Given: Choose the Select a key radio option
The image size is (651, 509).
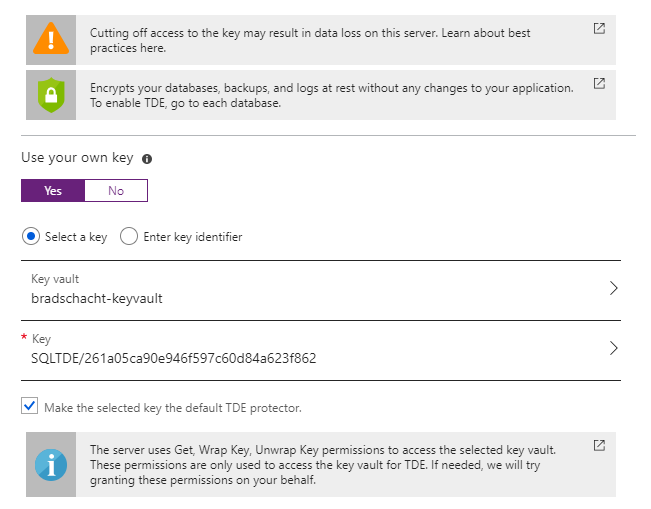Looking at the screenshot, I should pyautogui.click(x=31, y=237).
